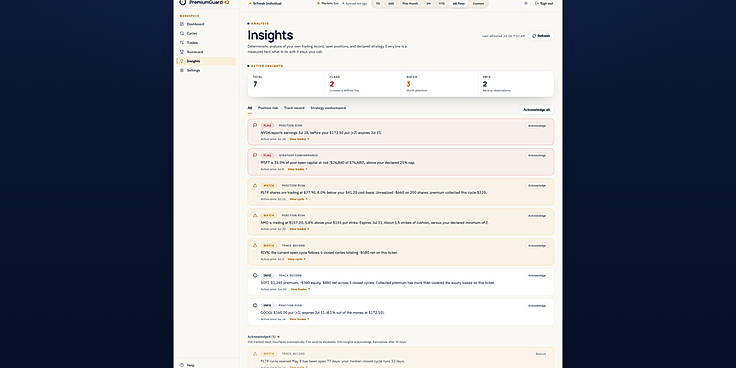Acknowledge the AMD put strike insight
Screen dimensions: 736x368
(x=537, y=215)
